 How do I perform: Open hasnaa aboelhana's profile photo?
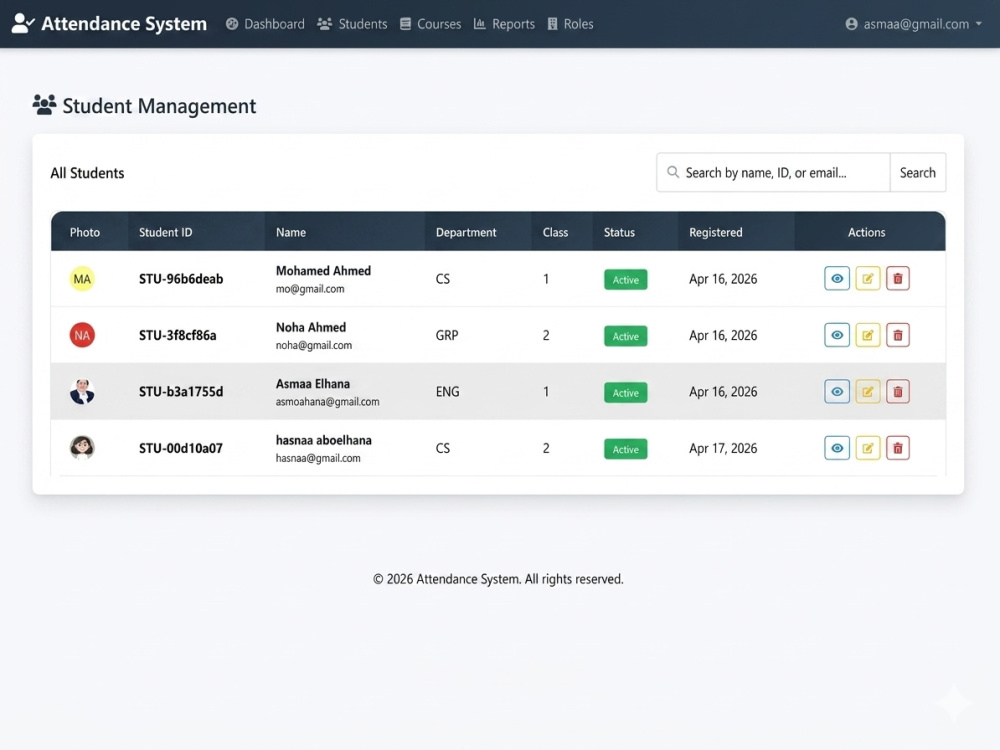click(x=82, y=448)
